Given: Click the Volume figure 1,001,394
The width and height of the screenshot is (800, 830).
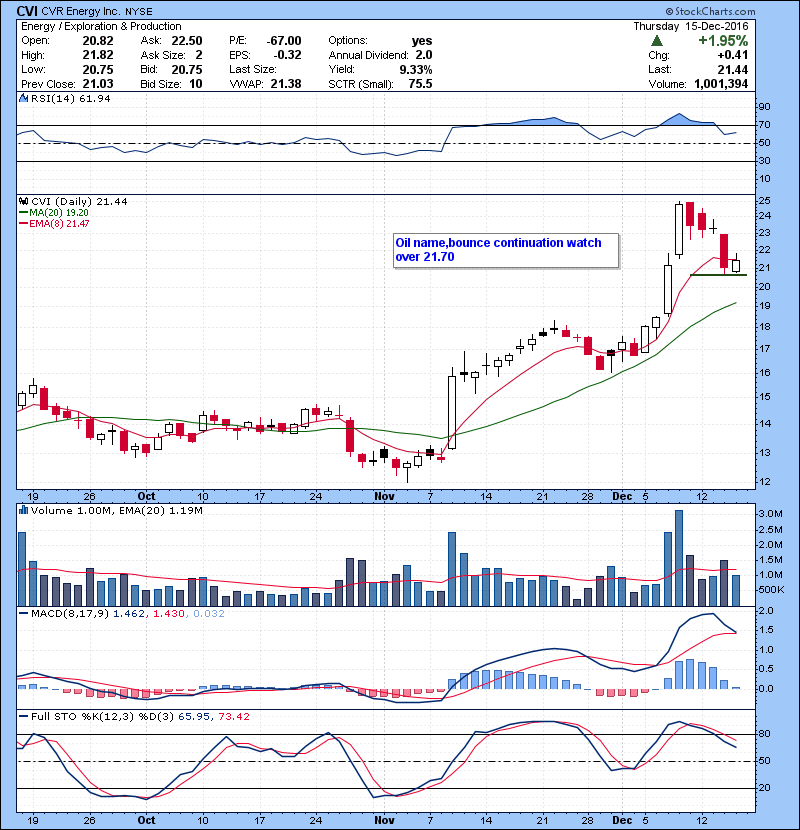Looking at the screenshot, I should click(721, 84).
